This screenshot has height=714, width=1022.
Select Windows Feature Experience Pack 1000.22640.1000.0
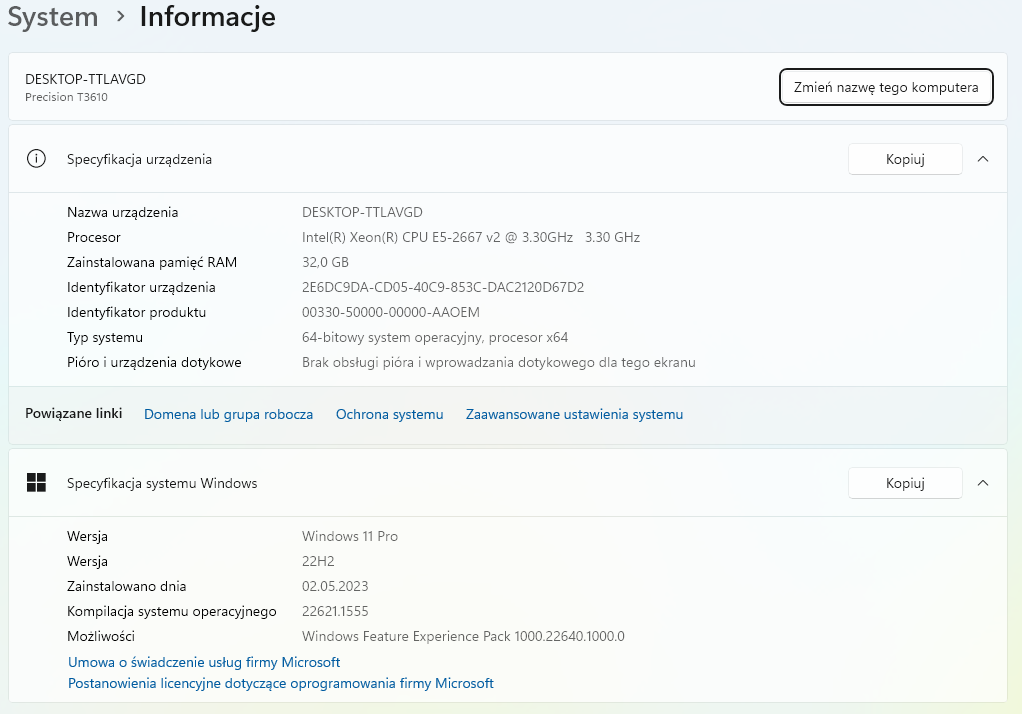click(463, 636)
